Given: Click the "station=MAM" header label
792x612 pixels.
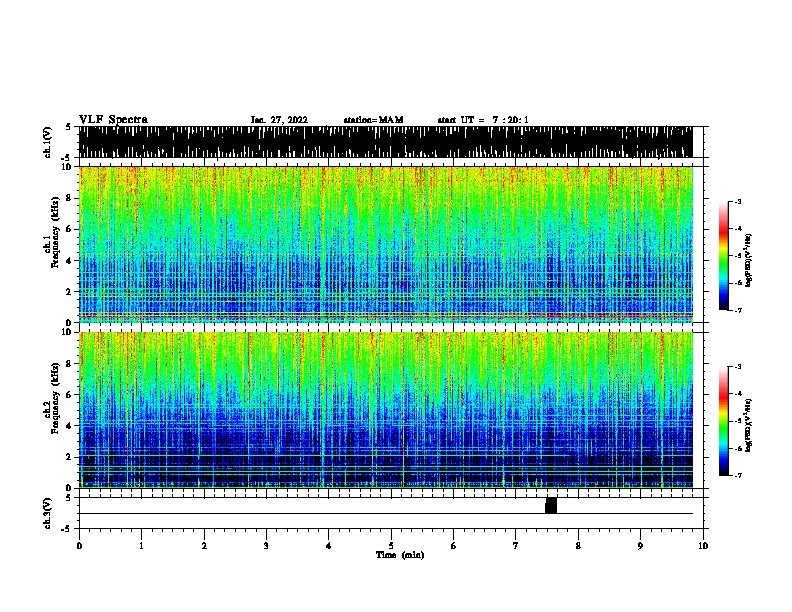Looking at the screenshot, I should click(x=373, y=120).
